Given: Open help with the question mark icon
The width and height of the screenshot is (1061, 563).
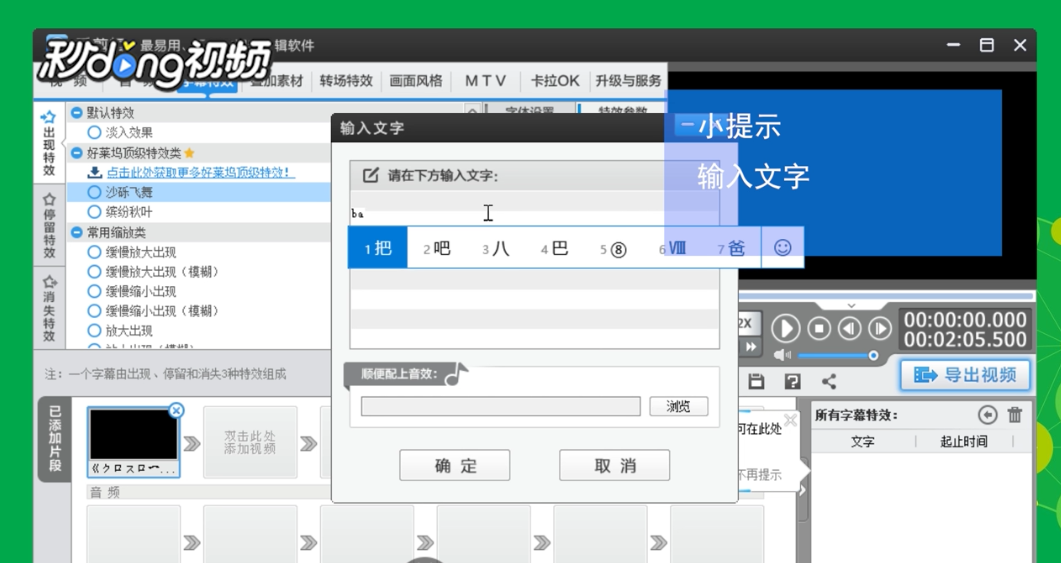Looking at the screenshot, I should [x=792, y=381].
